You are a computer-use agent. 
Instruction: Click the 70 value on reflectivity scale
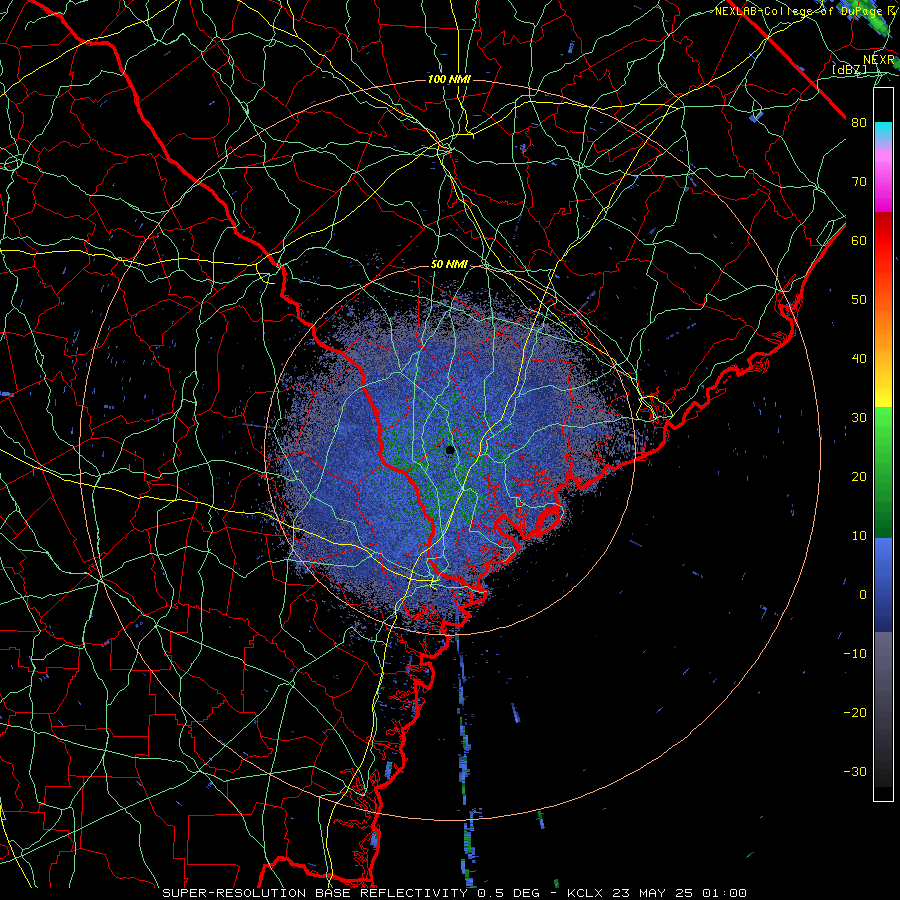coord(859,182)
